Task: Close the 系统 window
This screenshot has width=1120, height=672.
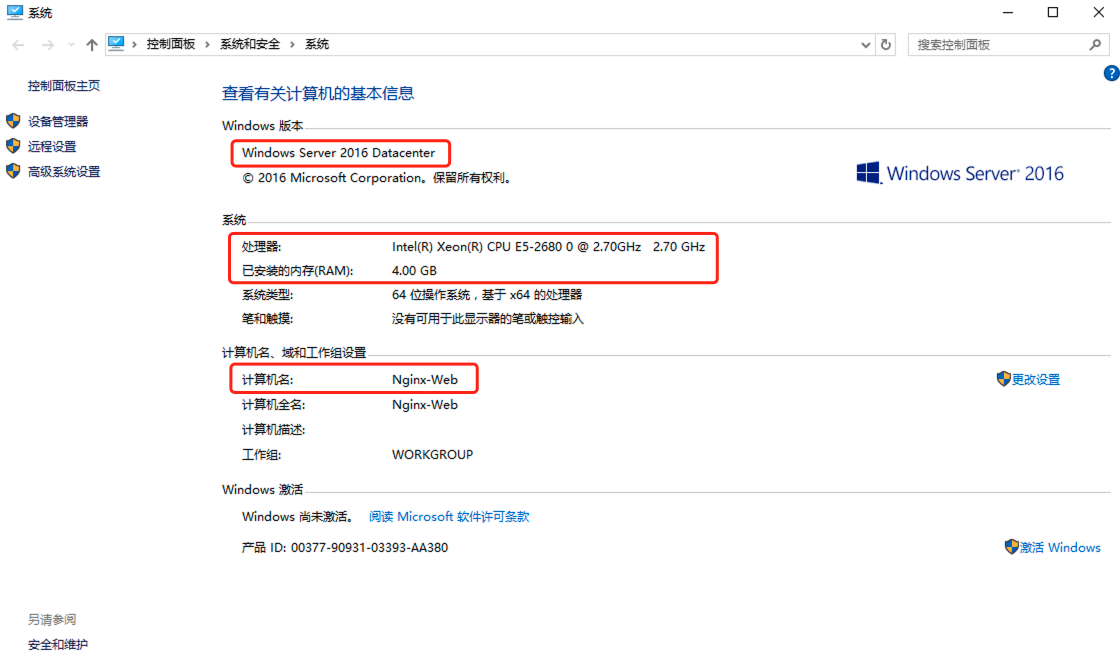Action: (1099, 12)
